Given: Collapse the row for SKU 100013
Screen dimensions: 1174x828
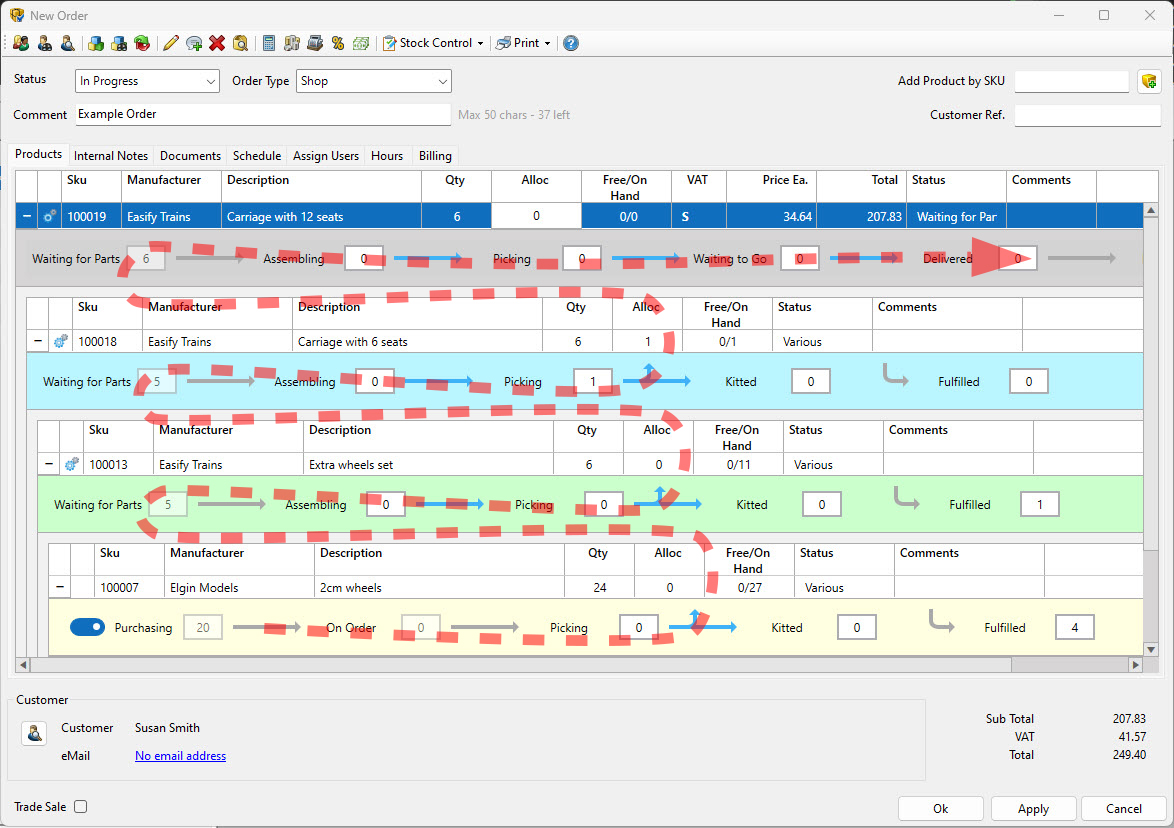Looking at the screenshot, I should pyautogui.click(x=48, y=463).
